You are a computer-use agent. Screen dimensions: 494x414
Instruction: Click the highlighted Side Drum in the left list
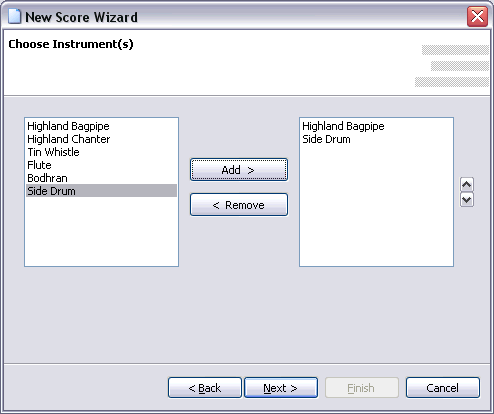tap(101, 191)
